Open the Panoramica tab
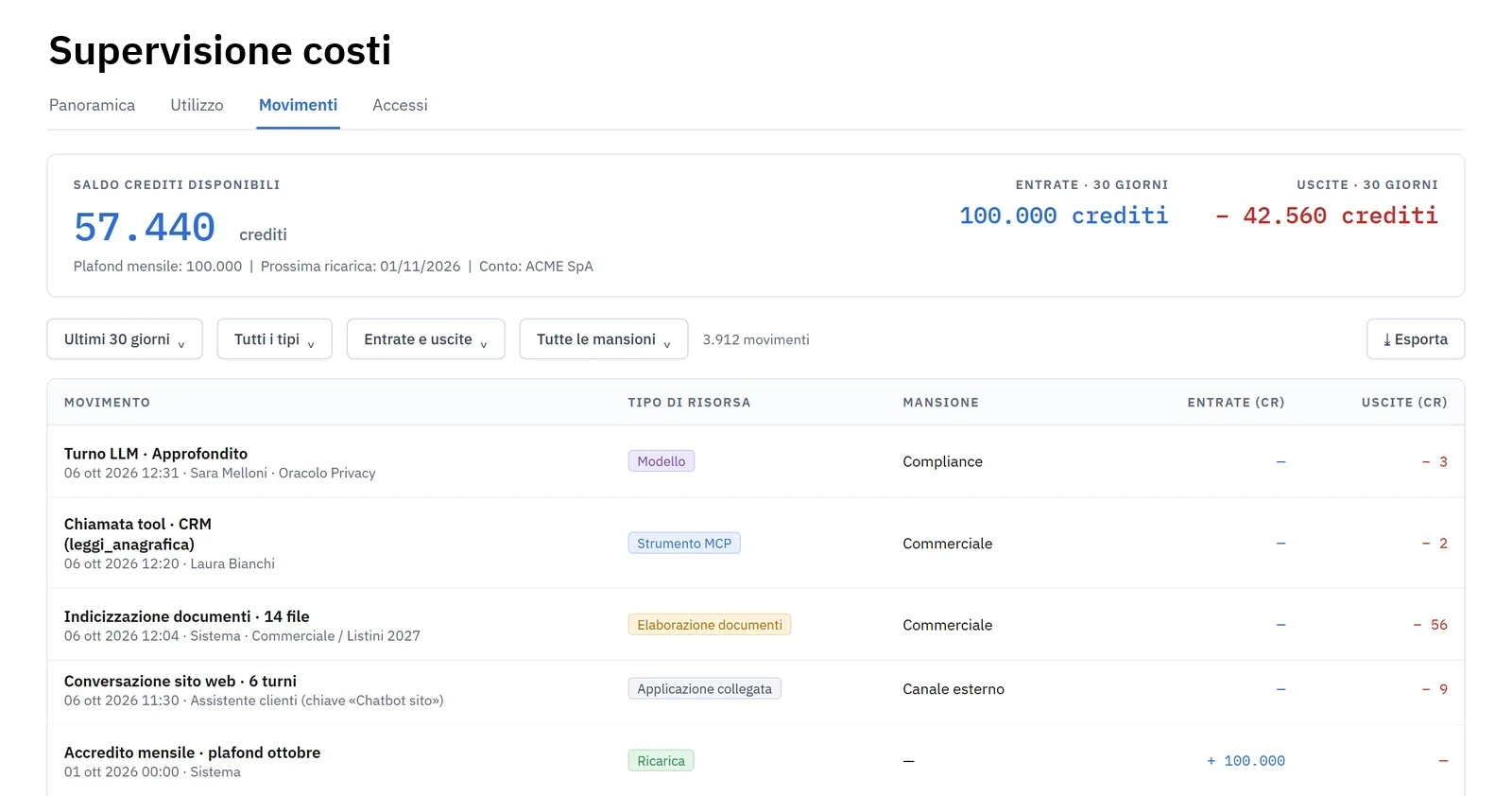The width and height of the screenshot is (1512, 796). click(92, 105)
